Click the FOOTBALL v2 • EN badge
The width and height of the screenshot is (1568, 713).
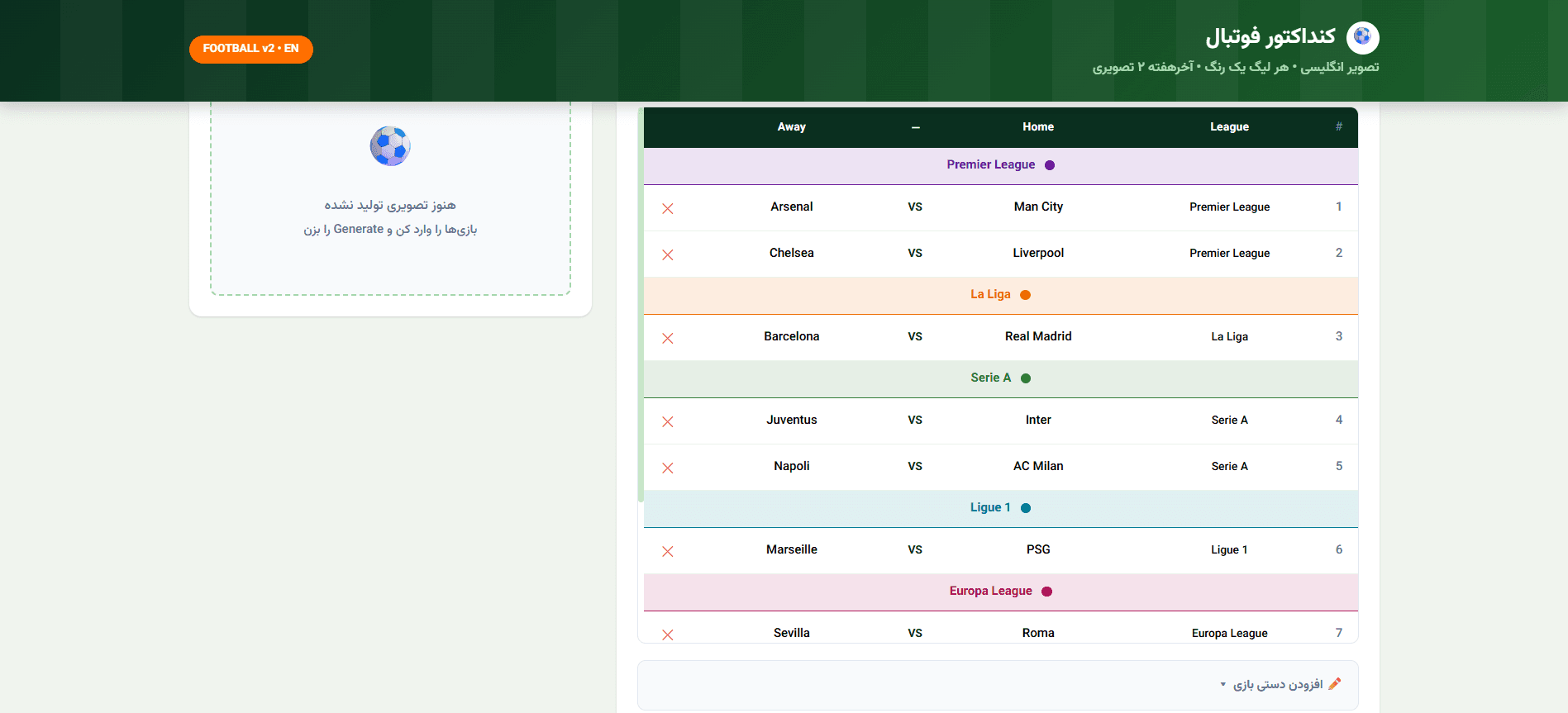pos(251,49)
